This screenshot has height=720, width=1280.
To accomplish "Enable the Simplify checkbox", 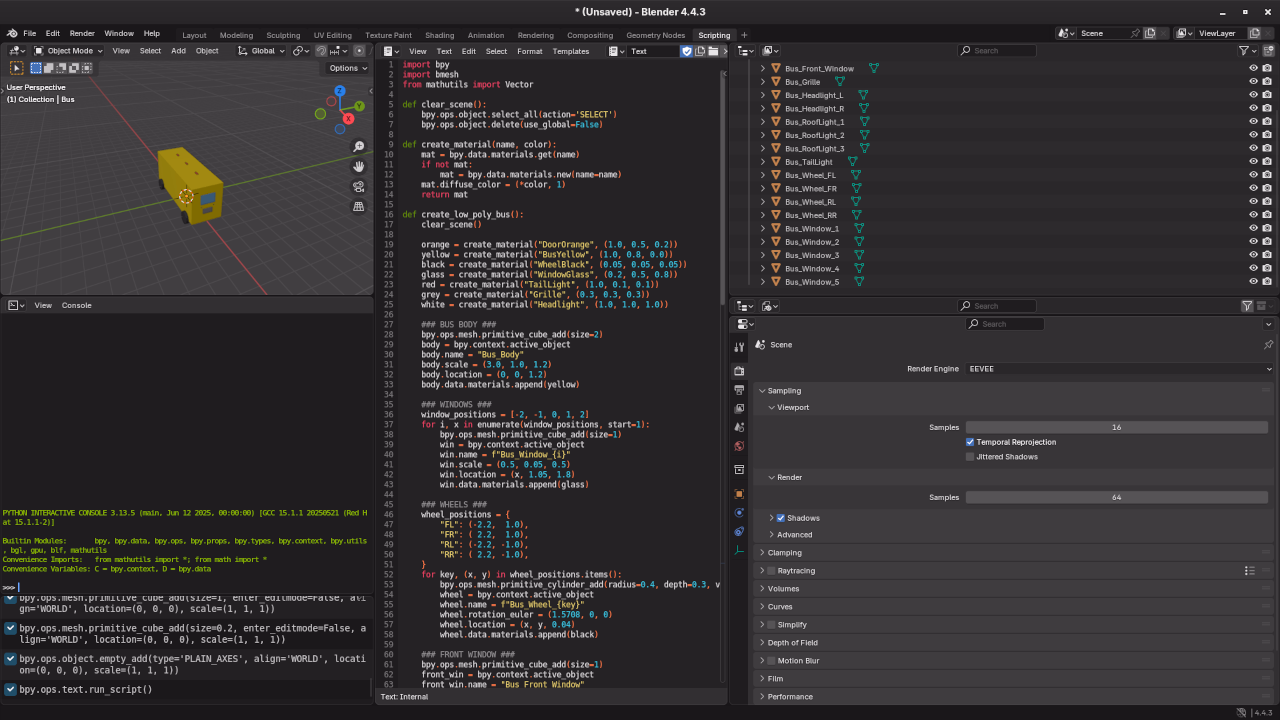I will [x=771, y=625].
